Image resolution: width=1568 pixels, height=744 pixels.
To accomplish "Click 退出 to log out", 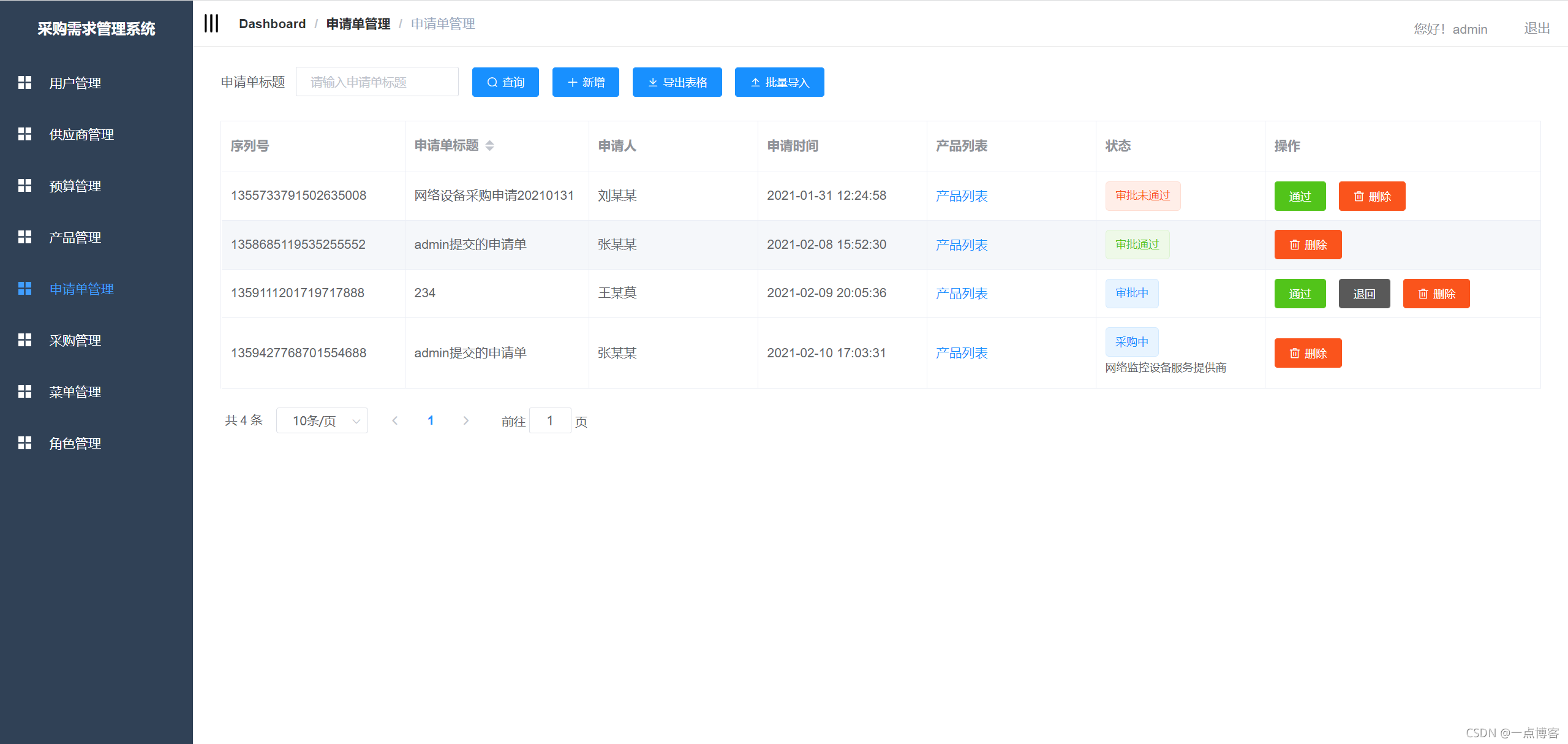I will [1537, 28].
